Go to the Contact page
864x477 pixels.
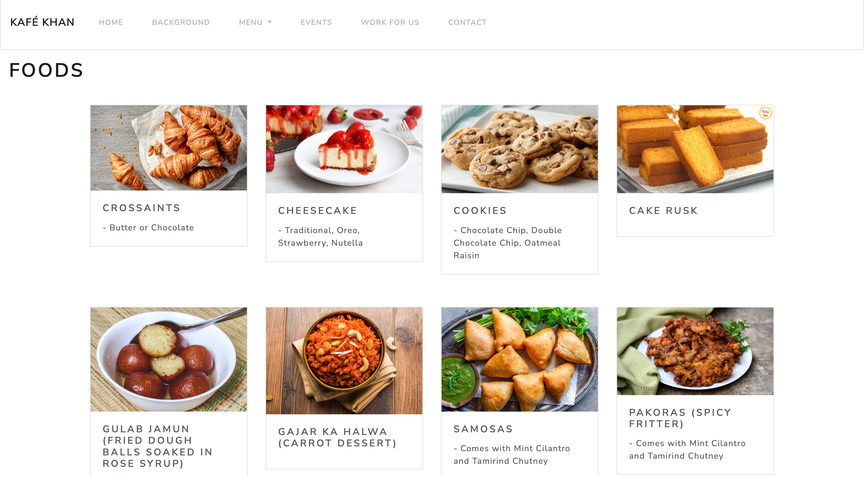point(467,23)
